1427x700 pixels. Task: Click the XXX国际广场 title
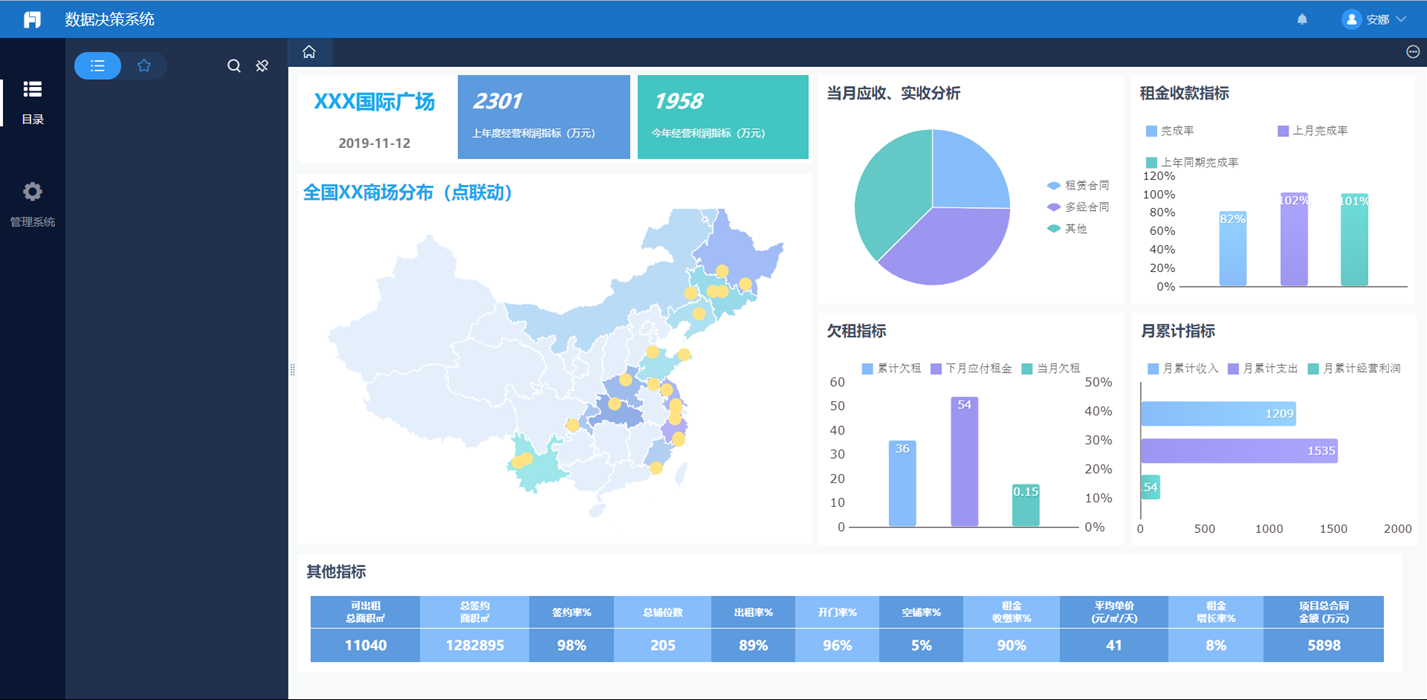tap(374, 102)
